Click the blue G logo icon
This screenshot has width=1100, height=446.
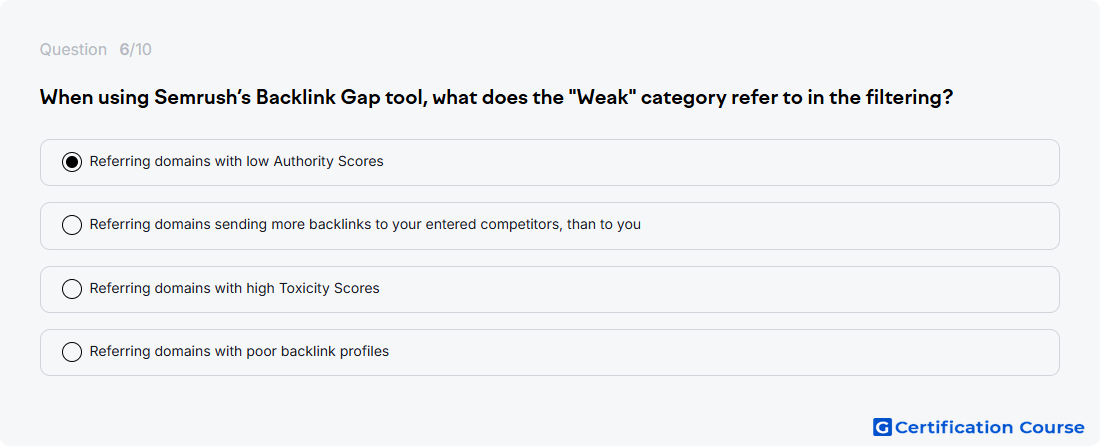point(882,427)
